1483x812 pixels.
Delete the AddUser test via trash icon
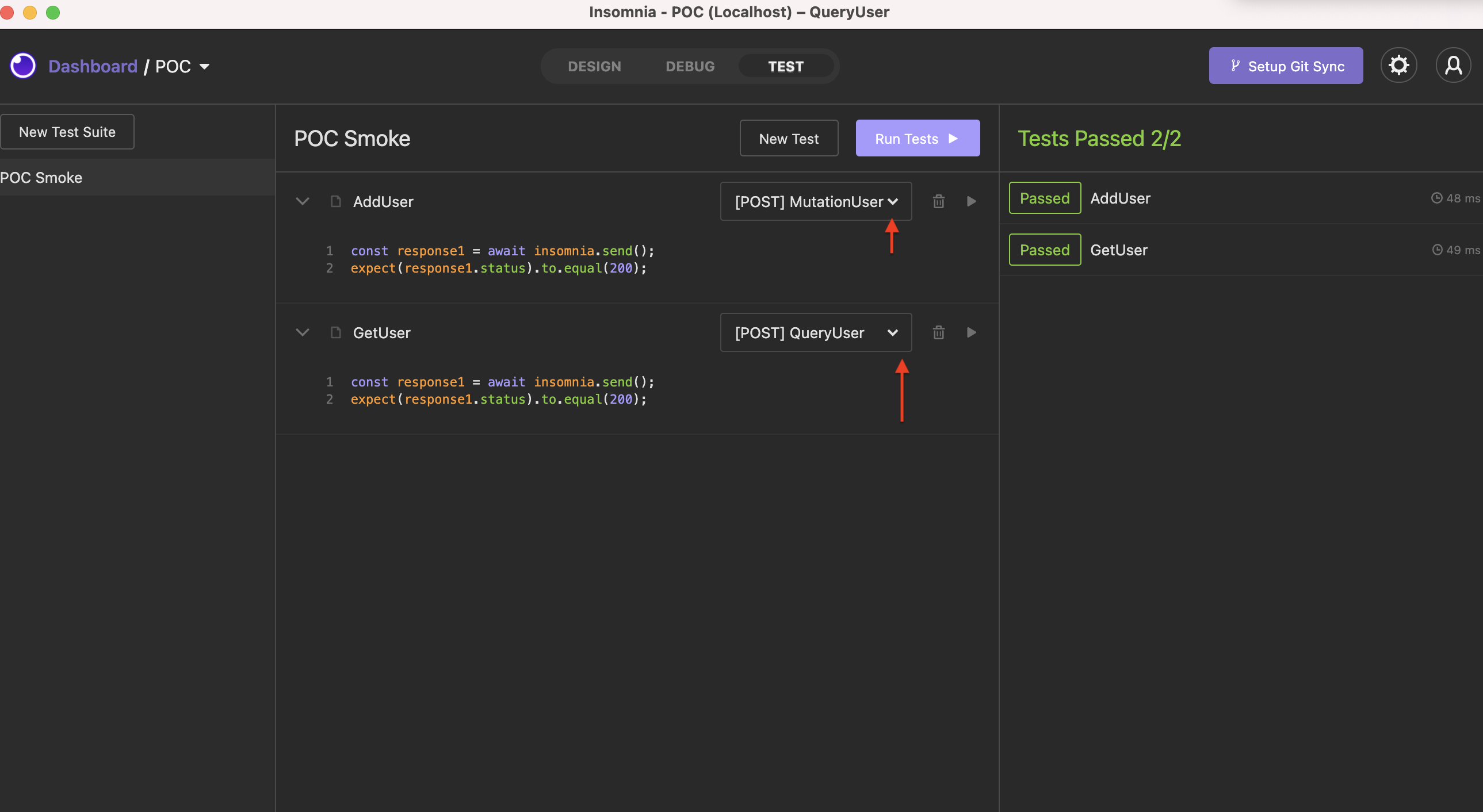938,201
